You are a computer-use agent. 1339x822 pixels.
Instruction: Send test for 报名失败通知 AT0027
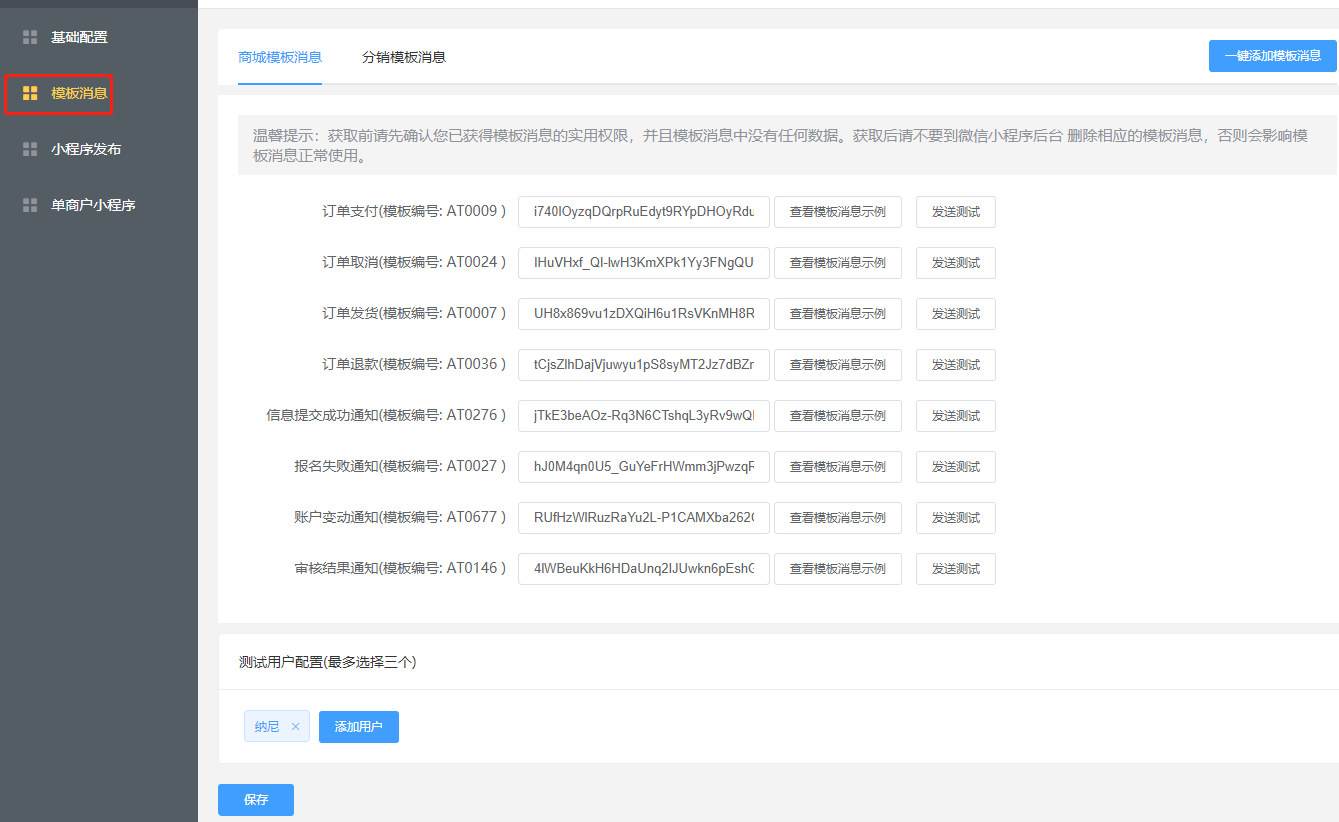click(955, 467)
